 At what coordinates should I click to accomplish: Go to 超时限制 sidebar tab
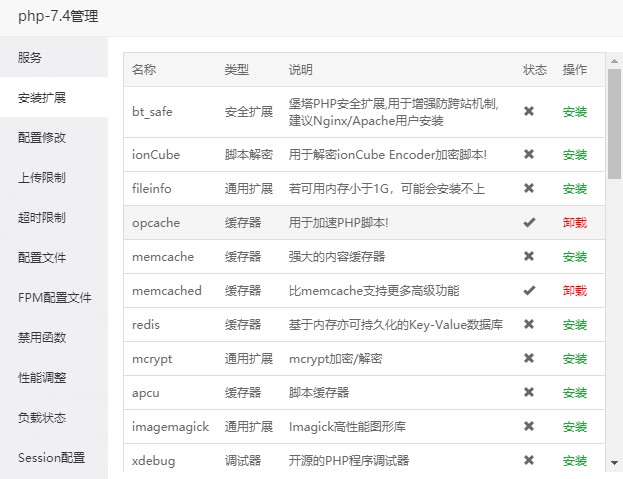point(54,217)
